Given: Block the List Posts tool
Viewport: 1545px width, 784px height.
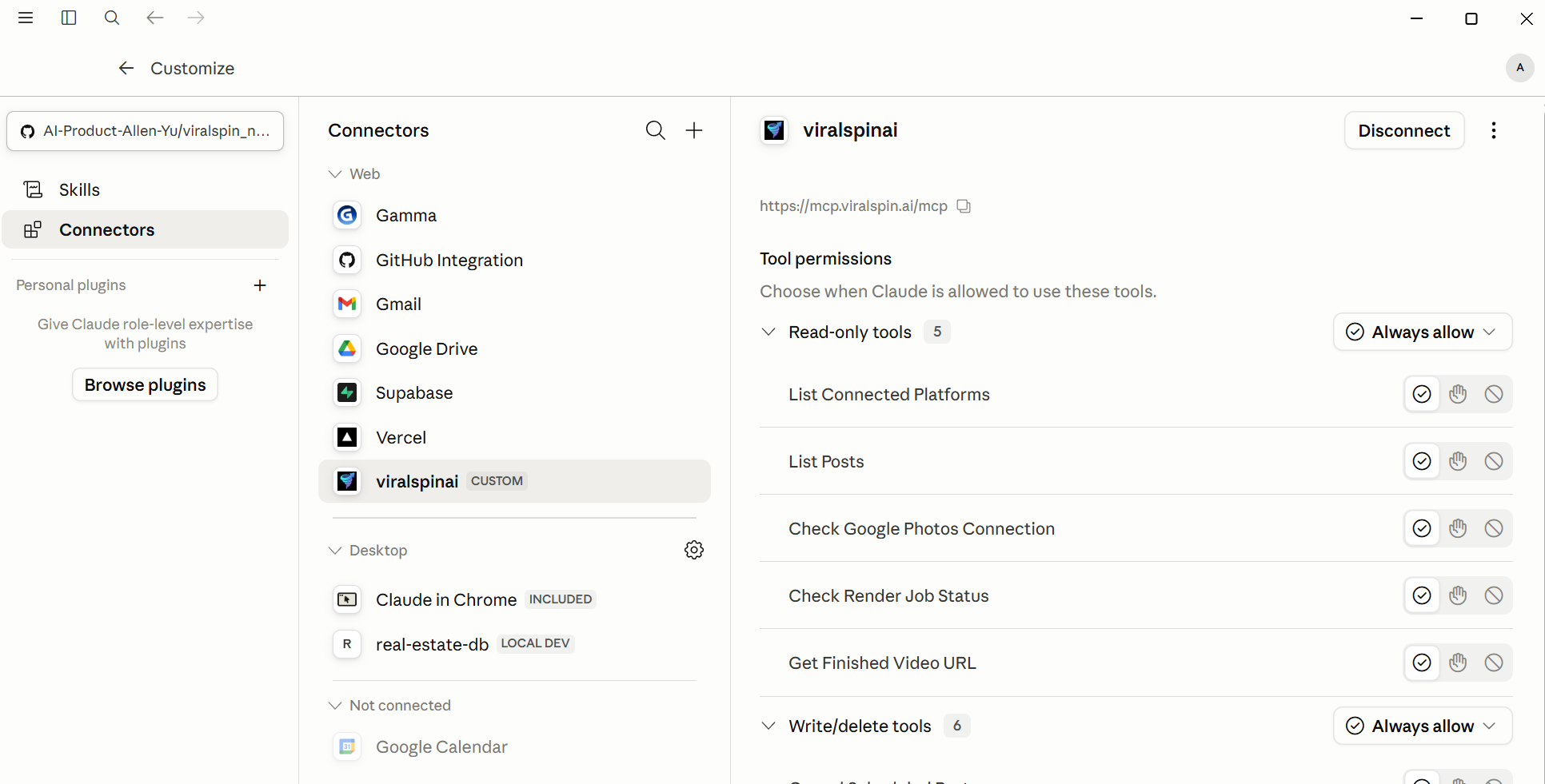Looking at the screenshot, I should [x=1494, y=461].
